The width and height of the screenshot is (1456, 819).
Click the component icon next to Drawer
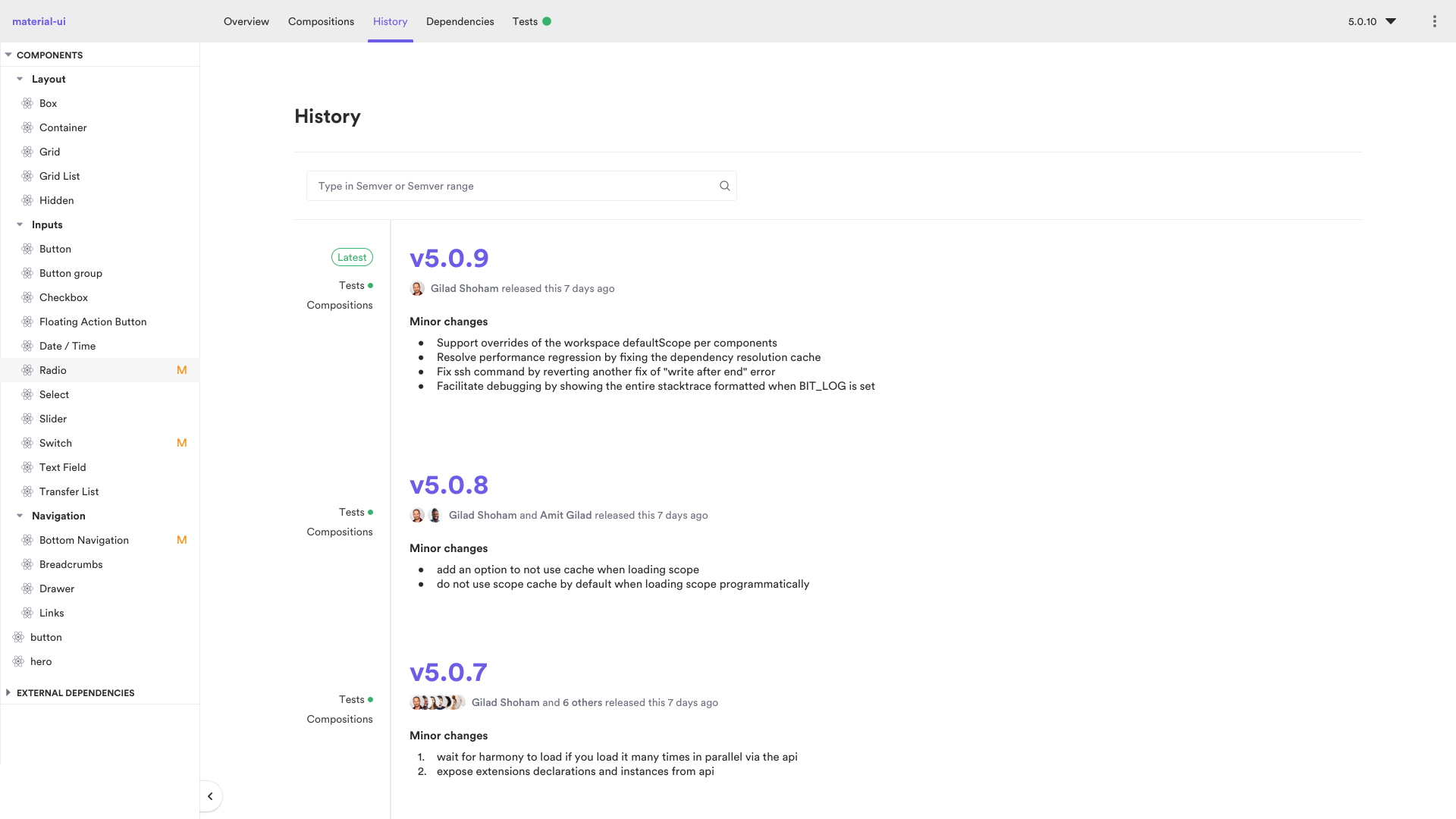point(28,588)
